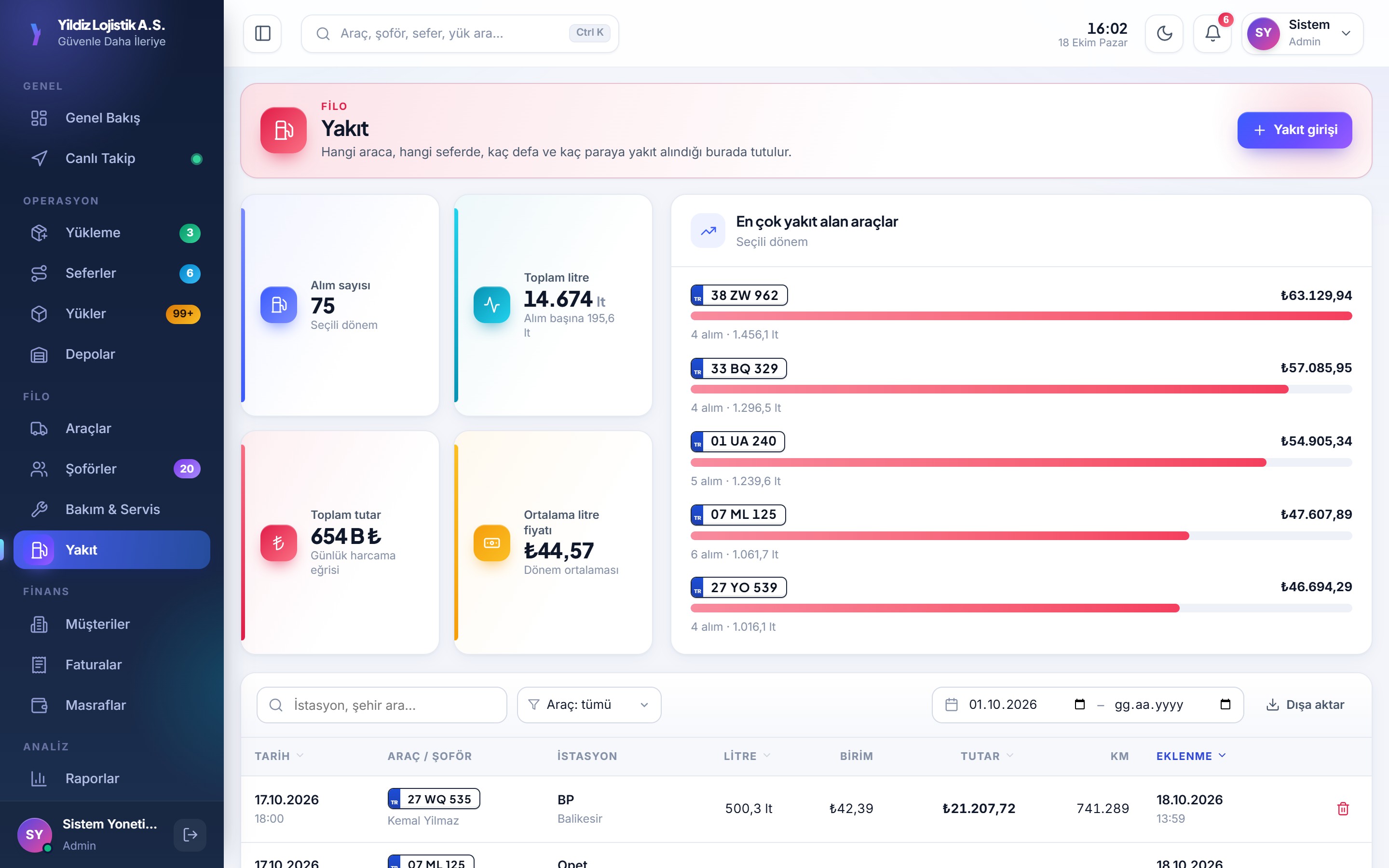Open start date calendar picker for 01.10.2026

click(1079, 705)
